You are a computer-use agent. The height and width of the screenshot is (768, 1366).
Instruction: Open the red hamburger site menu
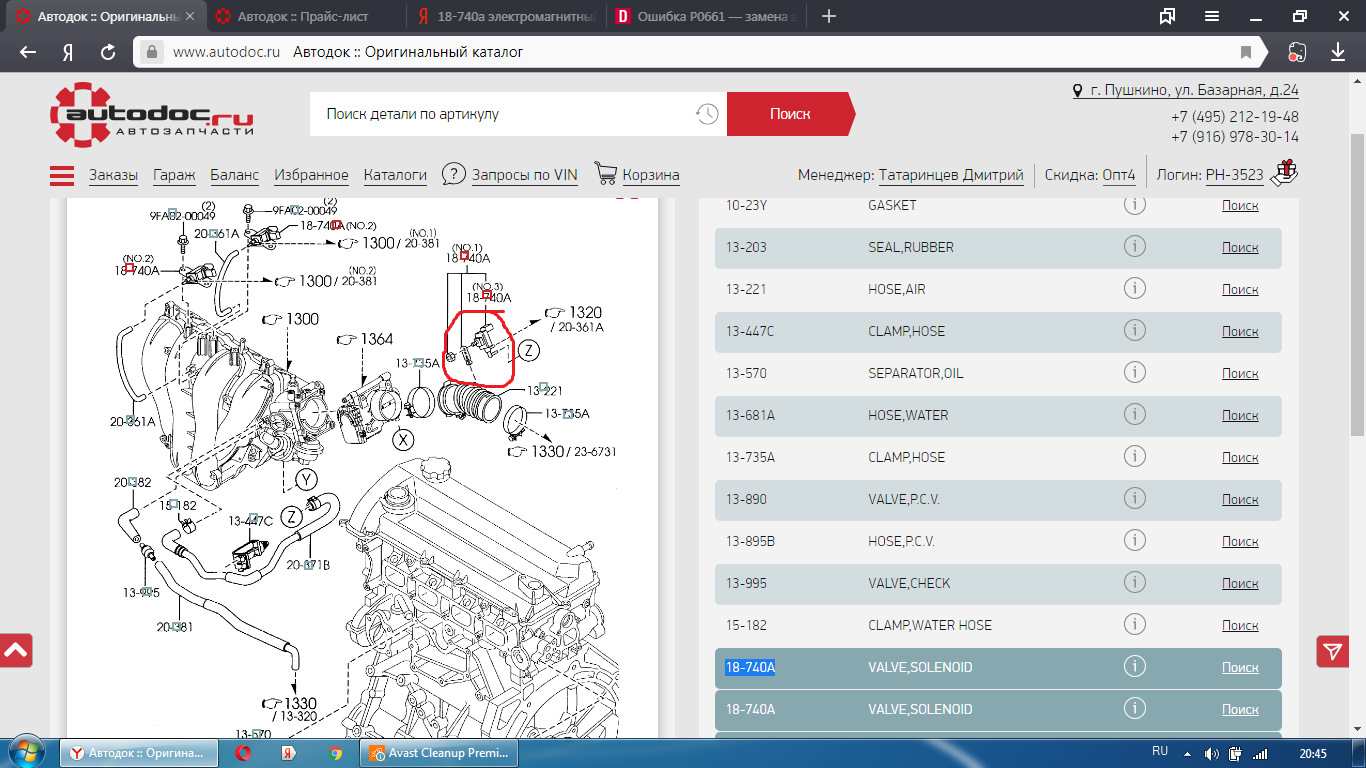click(62, 175)
